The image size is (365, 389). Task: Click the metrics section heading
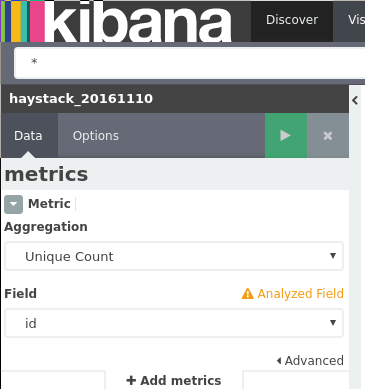[x=46, y=174]
